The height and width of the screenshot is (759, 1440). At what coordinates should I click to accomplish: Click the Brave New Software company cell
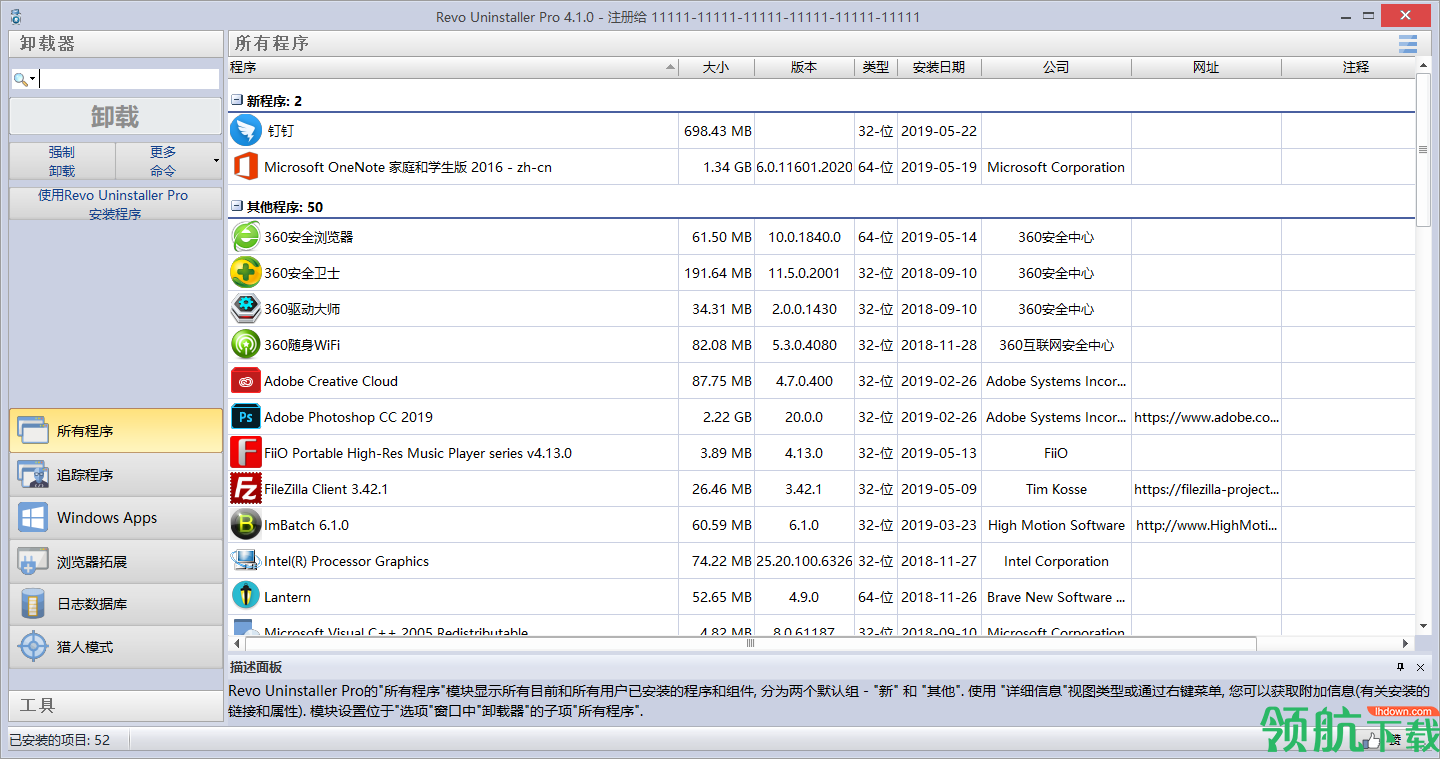click(1056, 597)
